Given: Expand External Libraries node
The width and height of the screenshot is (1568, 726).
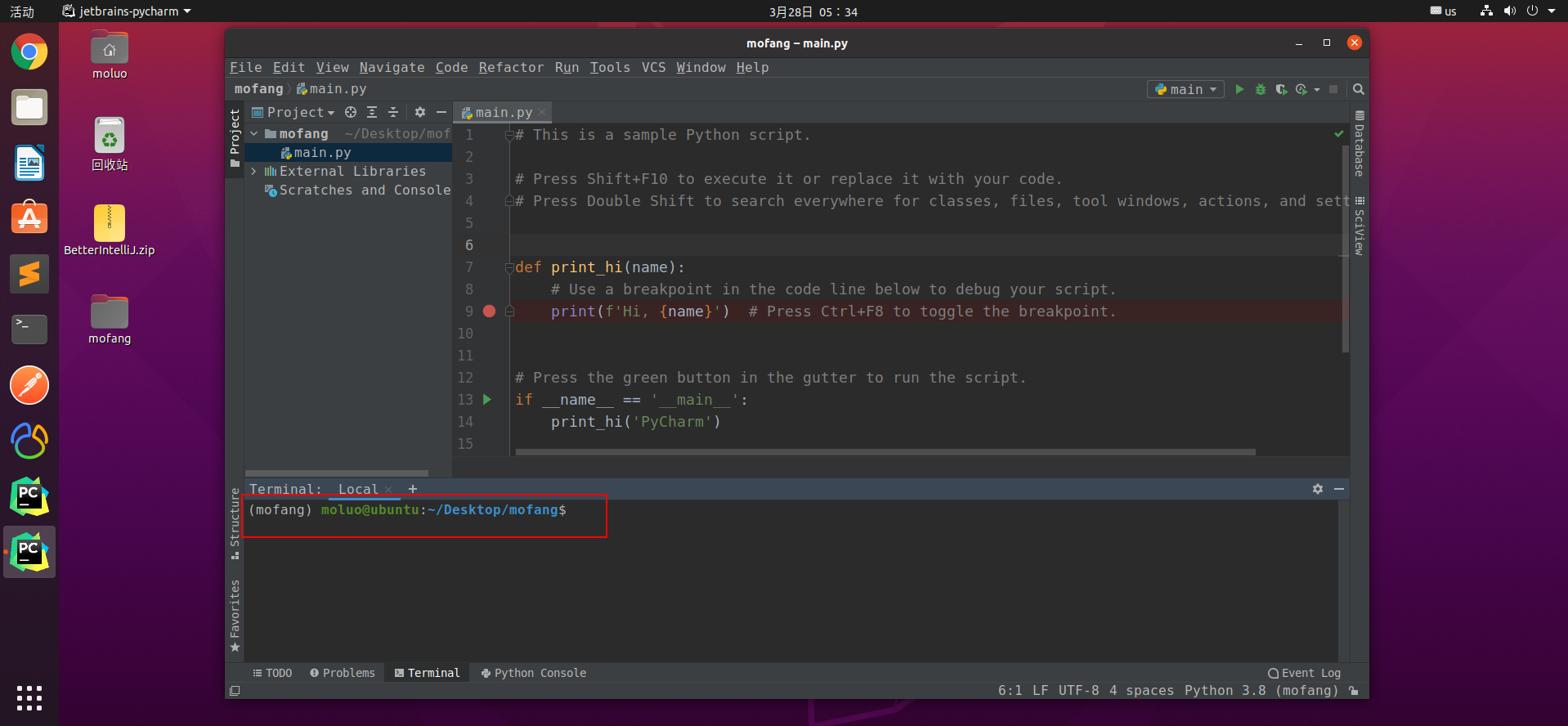Looking at the screenshot, I should coord(254,171).
